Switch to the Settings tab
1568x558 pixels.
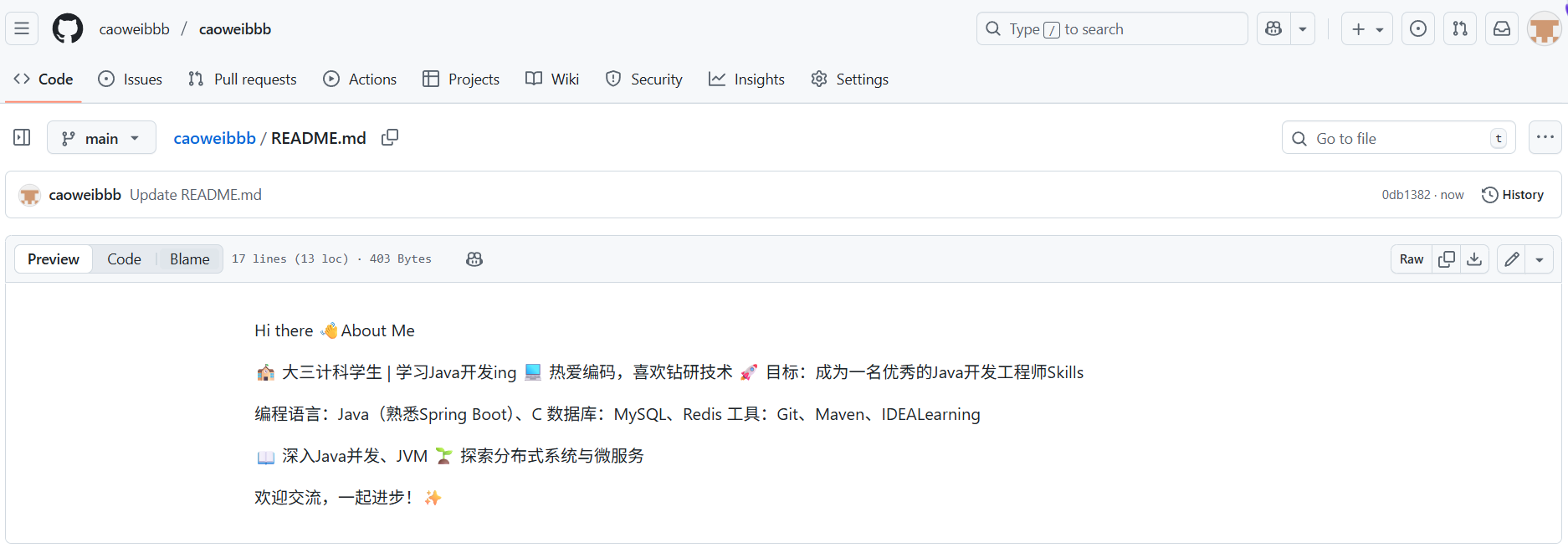[850, 79]
